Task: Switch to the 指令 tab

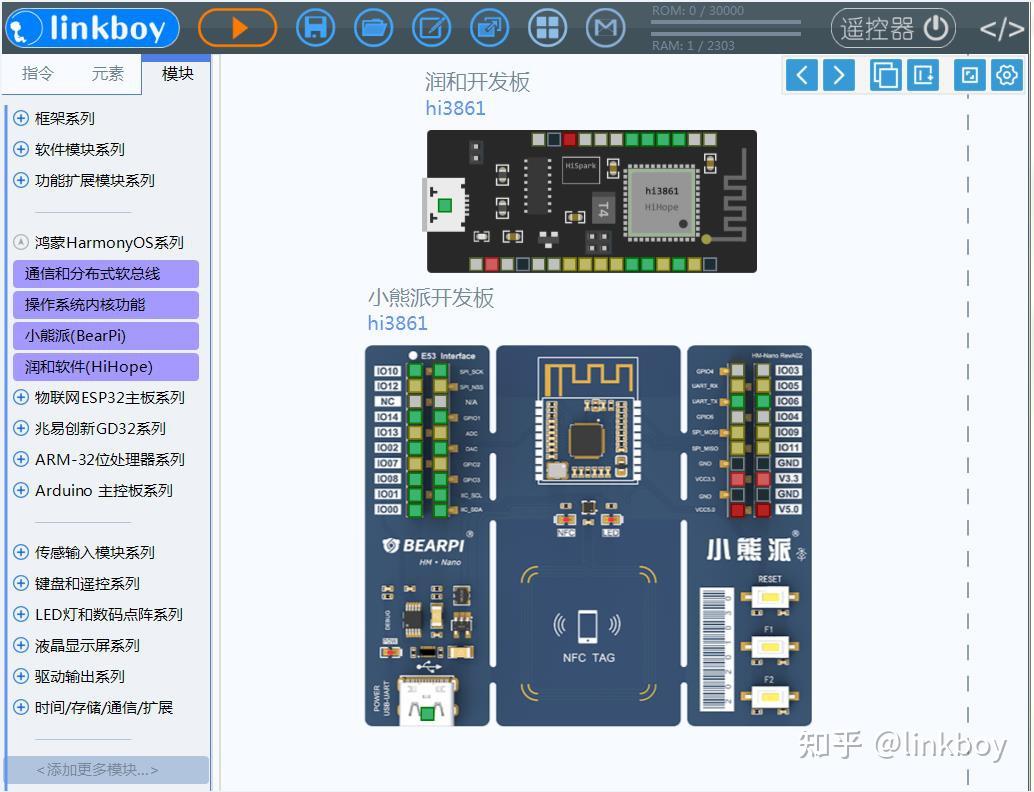Action: coord(37,73)
